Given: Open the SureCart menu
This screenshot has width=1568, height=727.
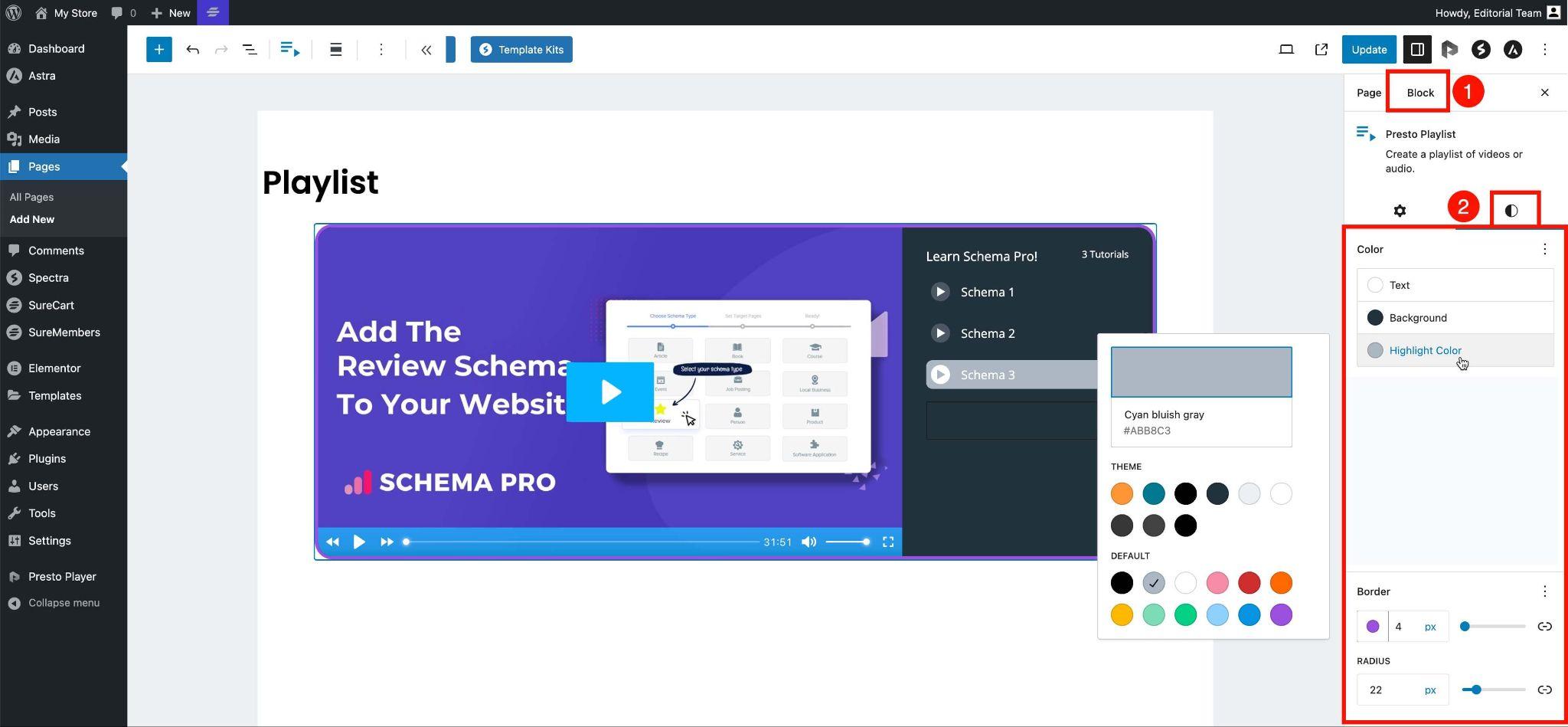Looking at the screenshot, I should tap(64, 305).
